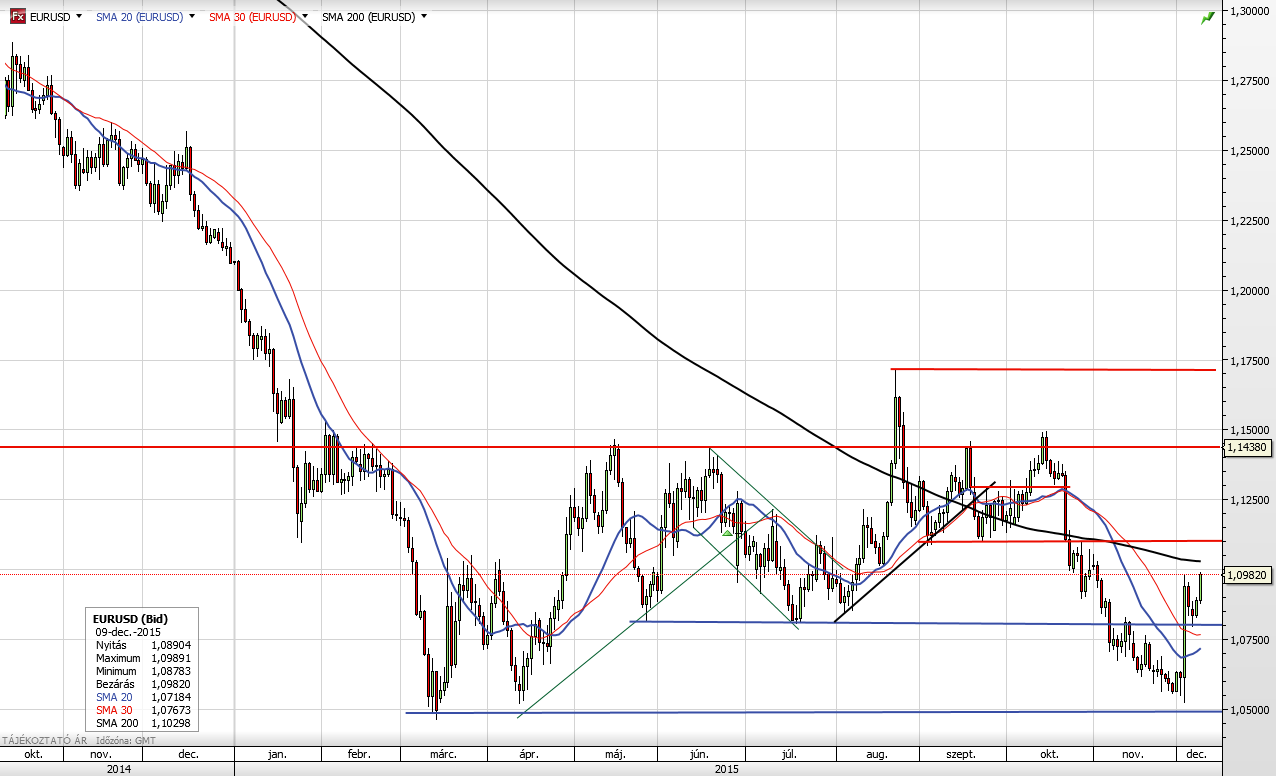Click the 2015 year label on time axis
1276x776 pixels.
(727, 769)
